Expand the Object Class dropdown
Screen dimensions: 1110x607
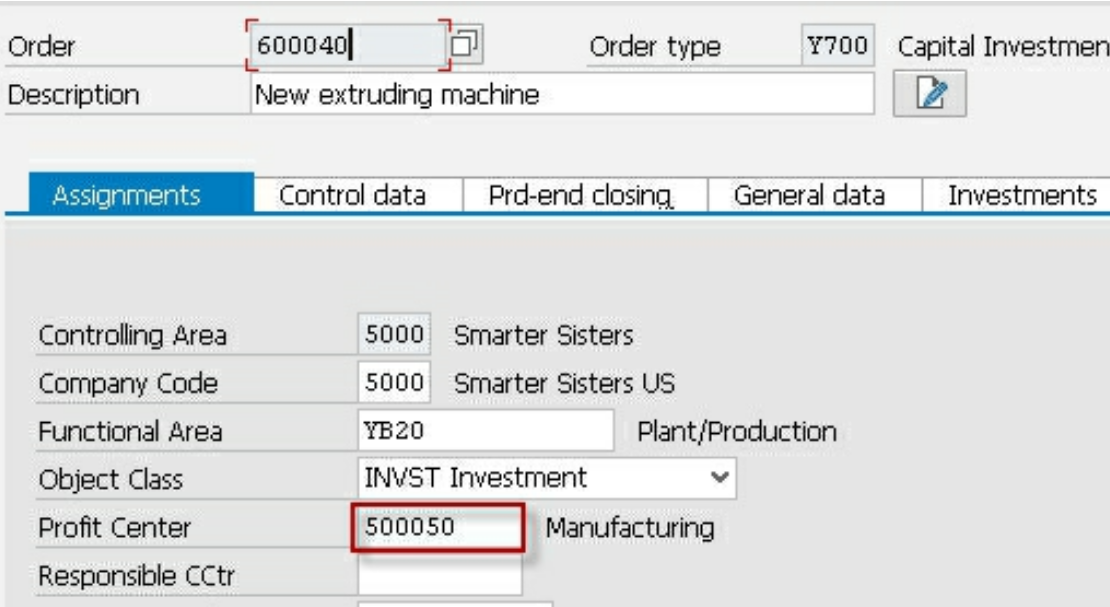click(x=718, y=478)
